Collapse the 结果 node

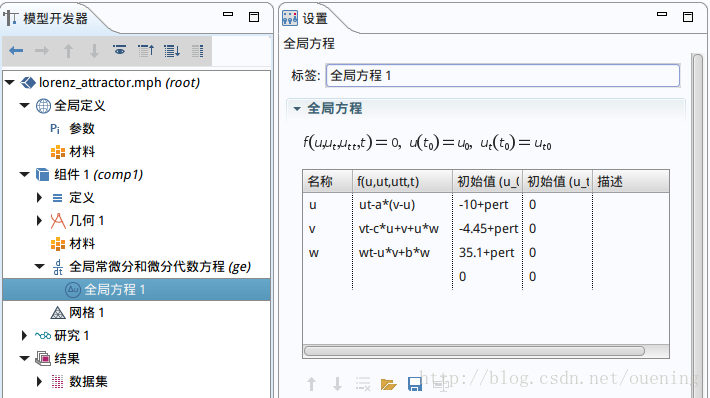(x=24, y=359)
